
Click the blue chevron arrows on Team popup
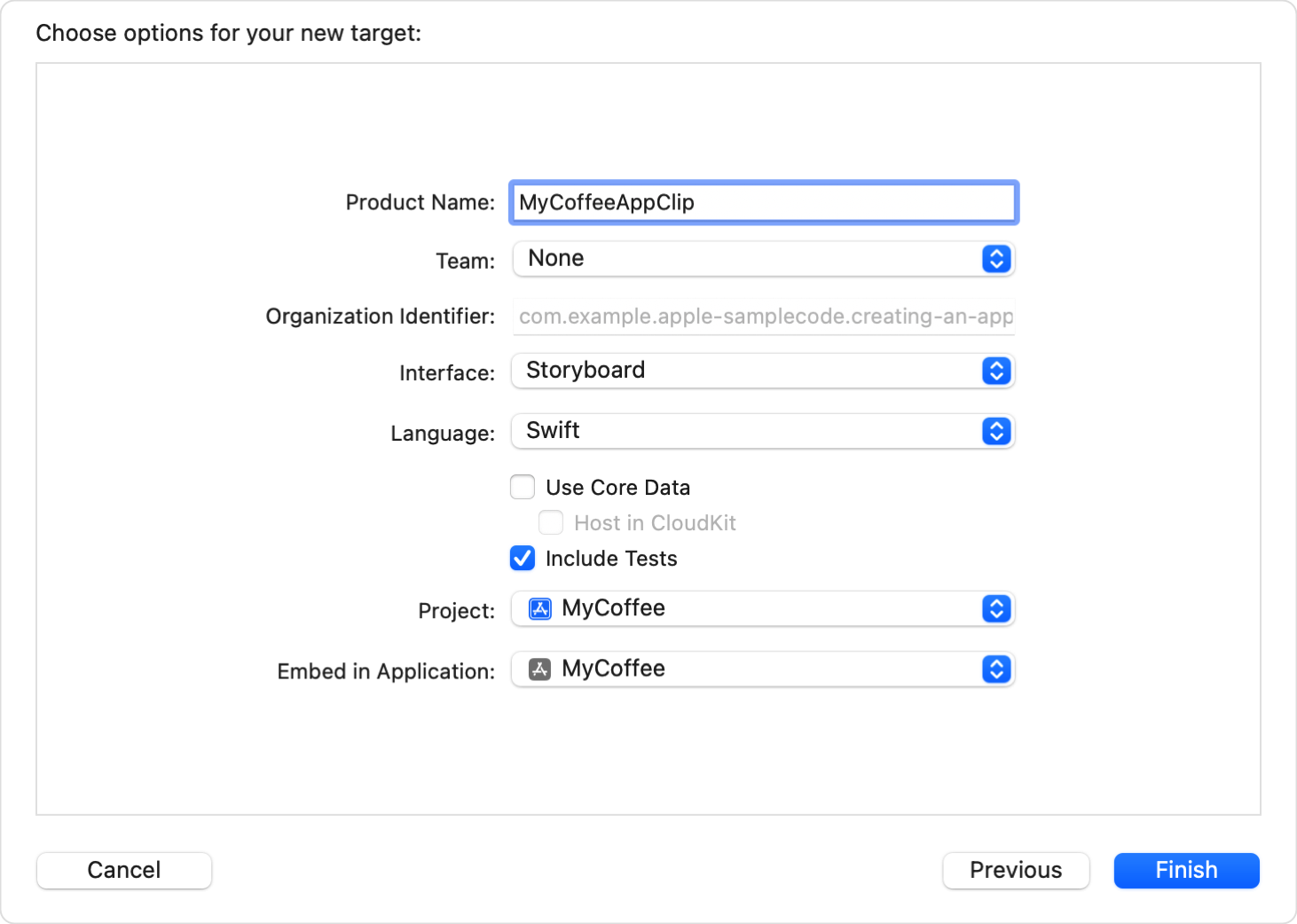(x=996, y=259)
